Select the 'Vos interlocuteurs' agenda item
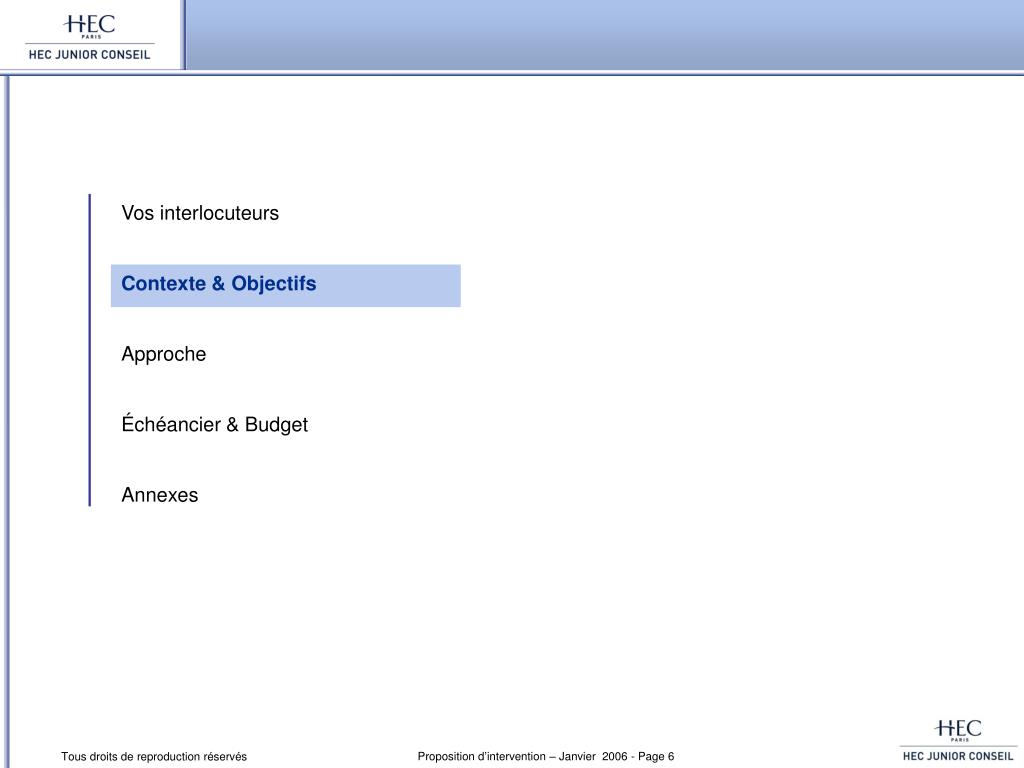This screenshot has width=1024, height=768. click(200, 213)
